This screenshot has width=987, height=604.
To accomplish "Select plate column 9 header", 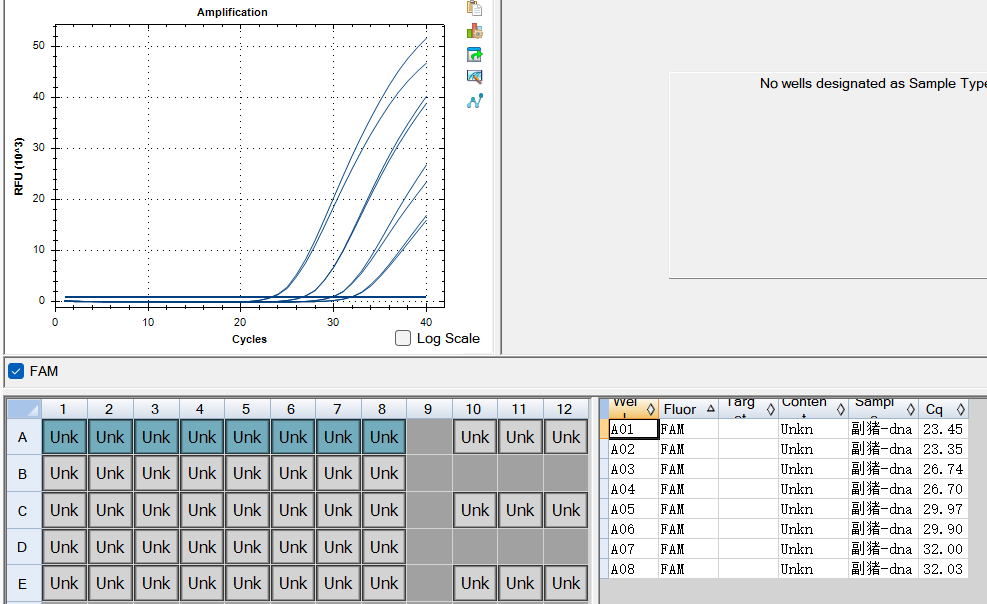I will (429, 409).
